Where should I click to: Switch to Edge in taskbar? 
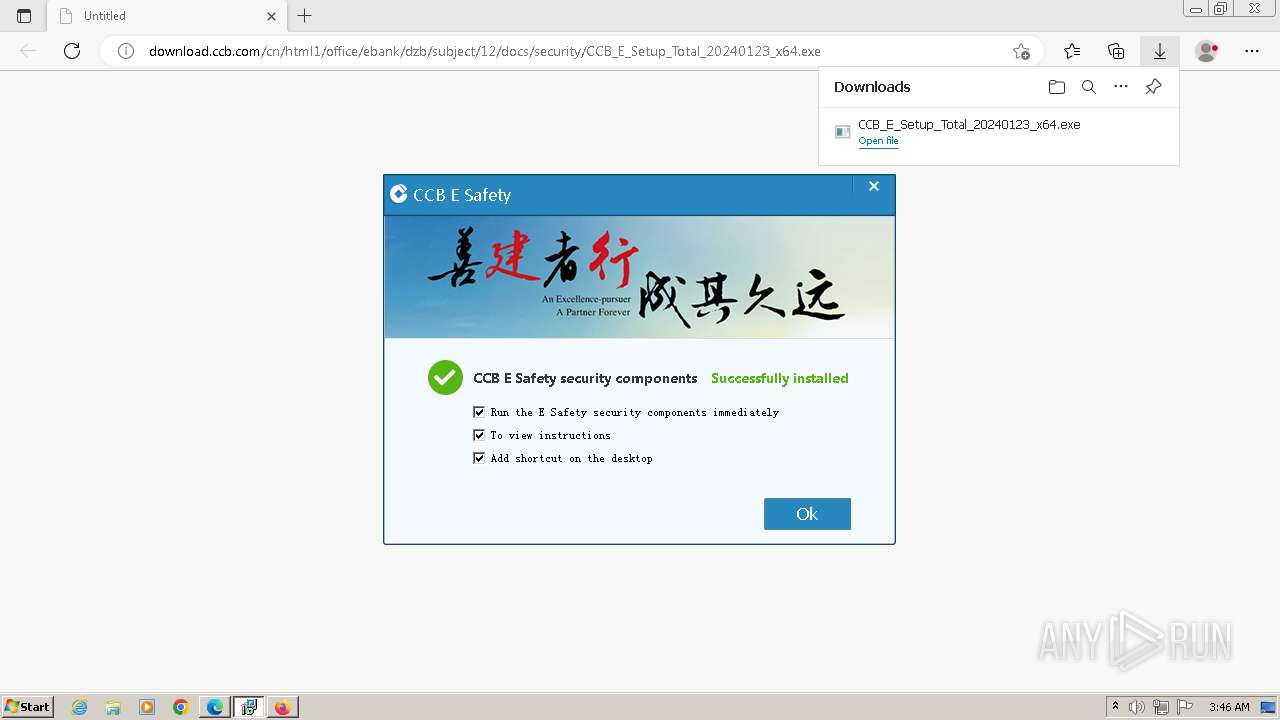[215, 707]
